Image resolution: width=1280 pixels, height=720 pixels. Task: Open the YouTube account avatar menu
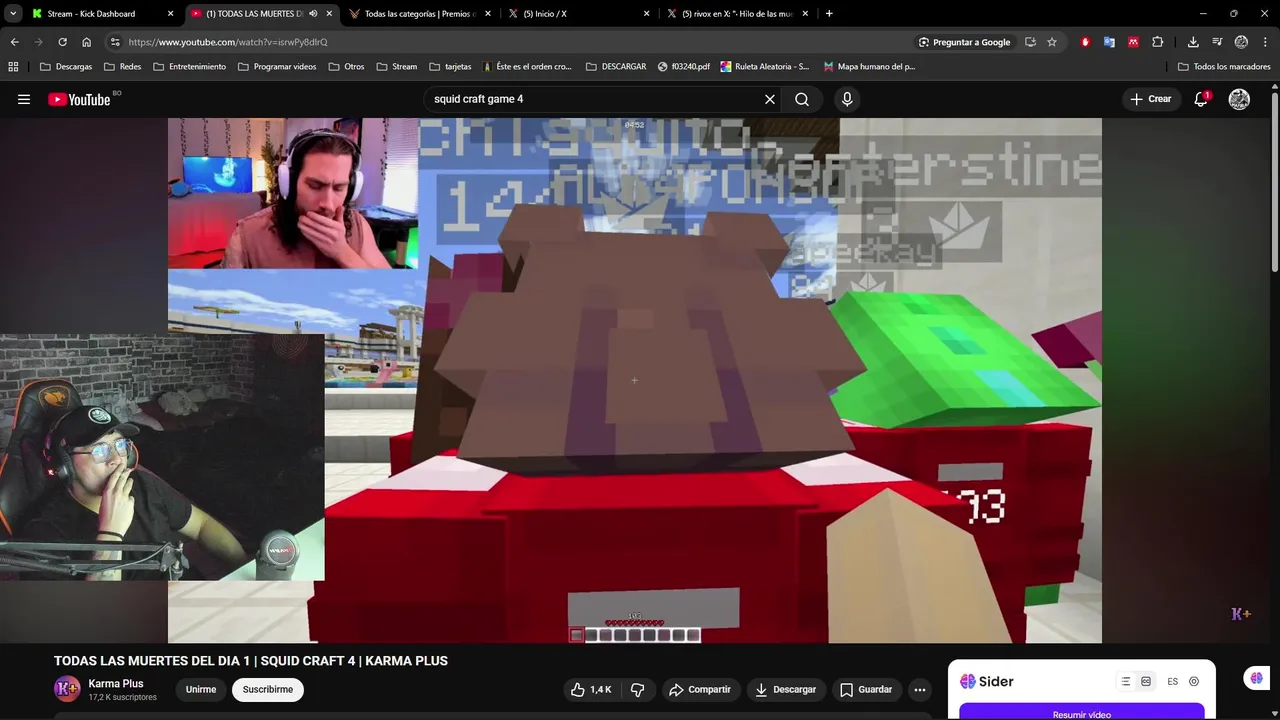click(1239, 99)
